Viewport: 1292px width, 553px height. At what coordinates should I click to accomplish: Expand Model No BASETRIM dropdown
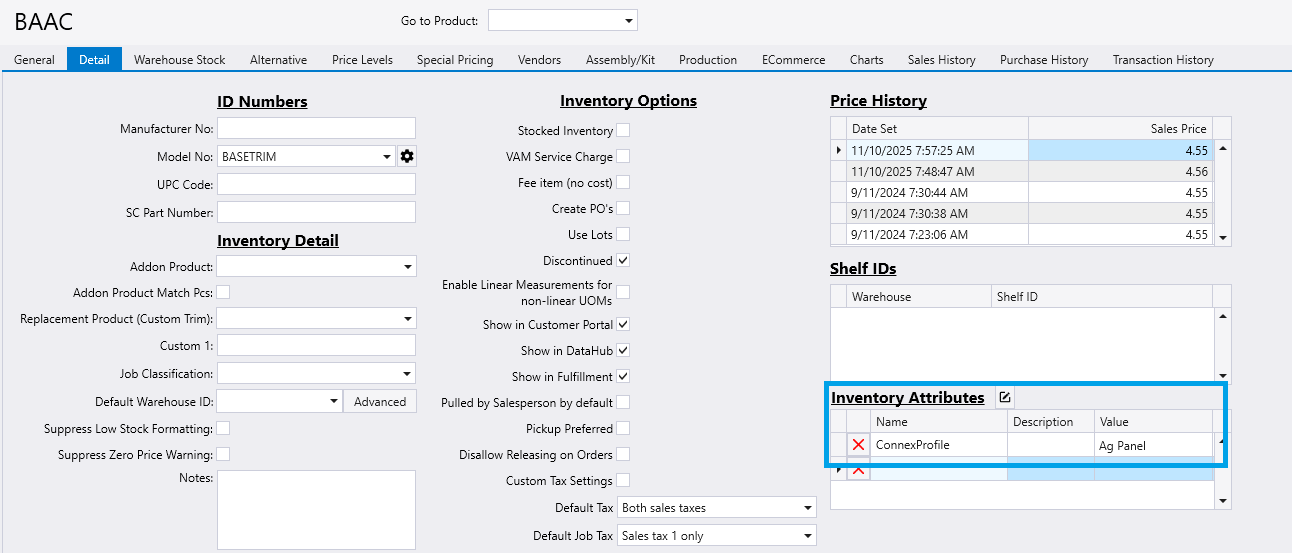coord(387,156)
